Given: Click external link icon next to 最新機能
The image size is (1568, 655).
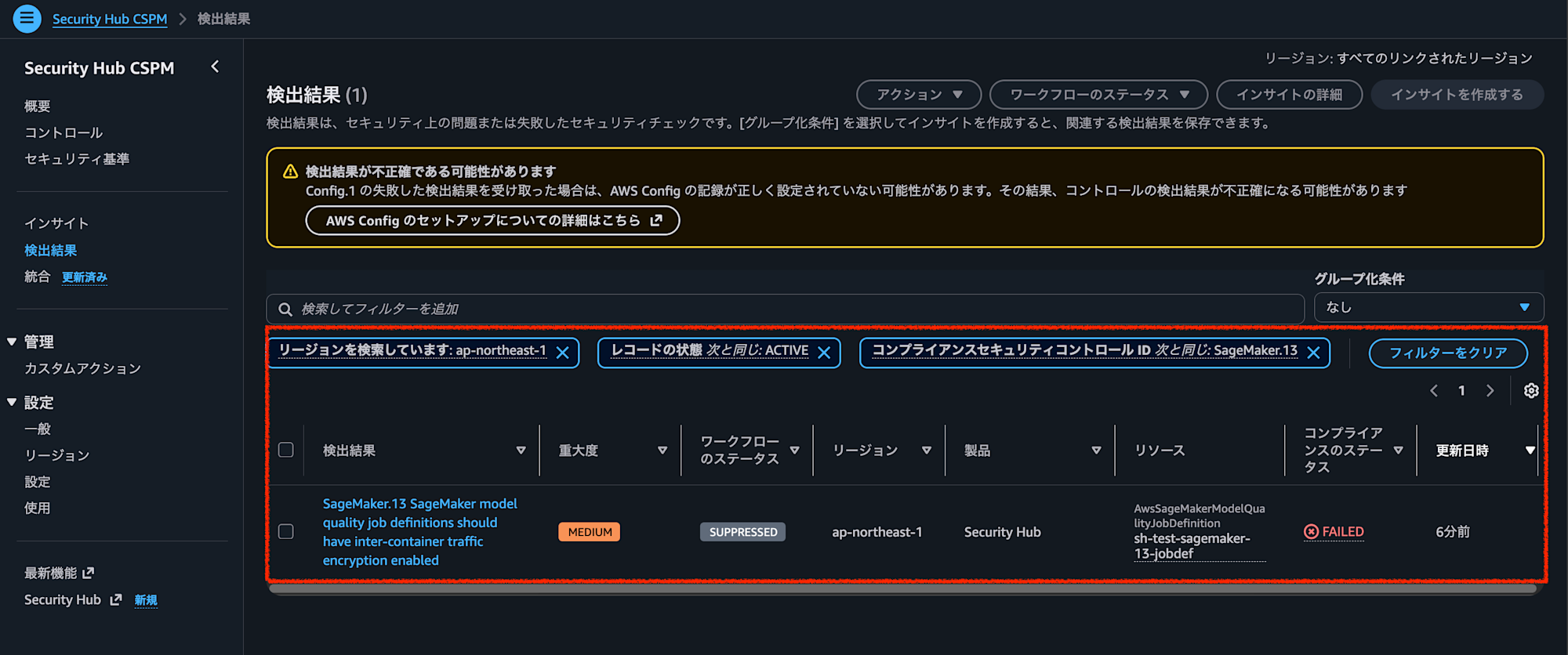Looking at the screenshot, I should [88, 573].
